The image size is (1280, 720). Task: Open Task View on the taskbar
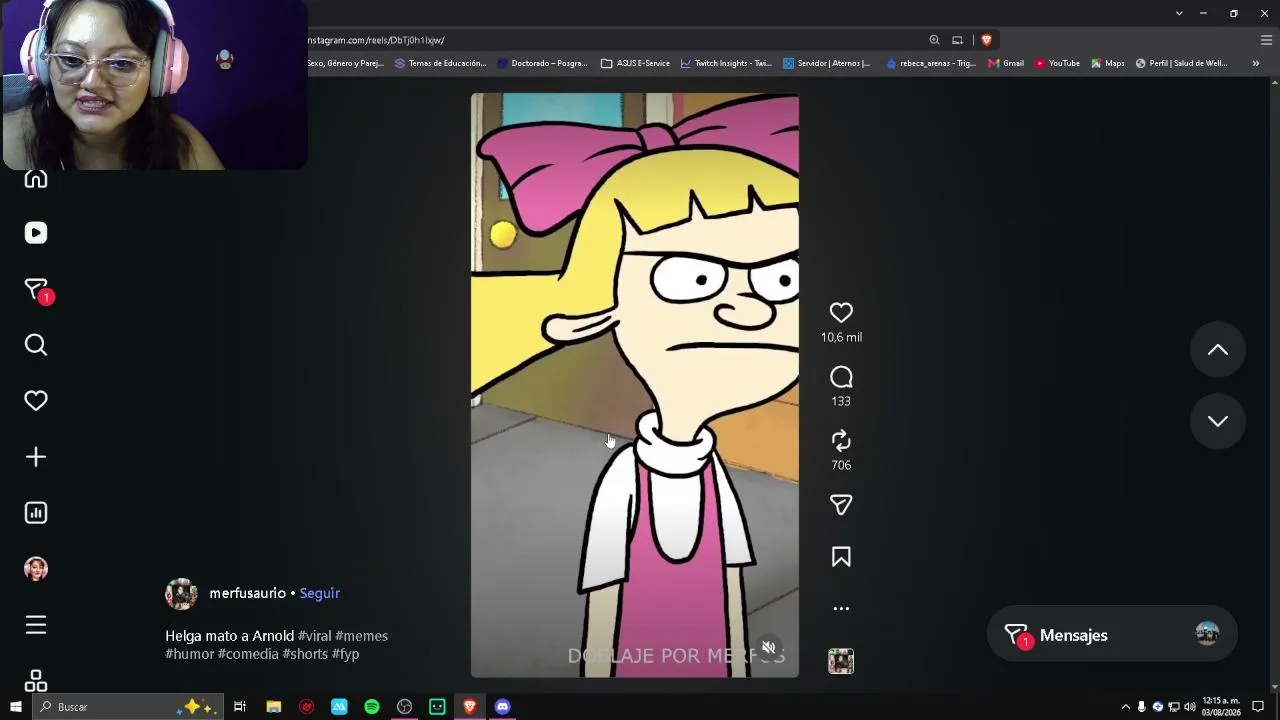[240, 707]
